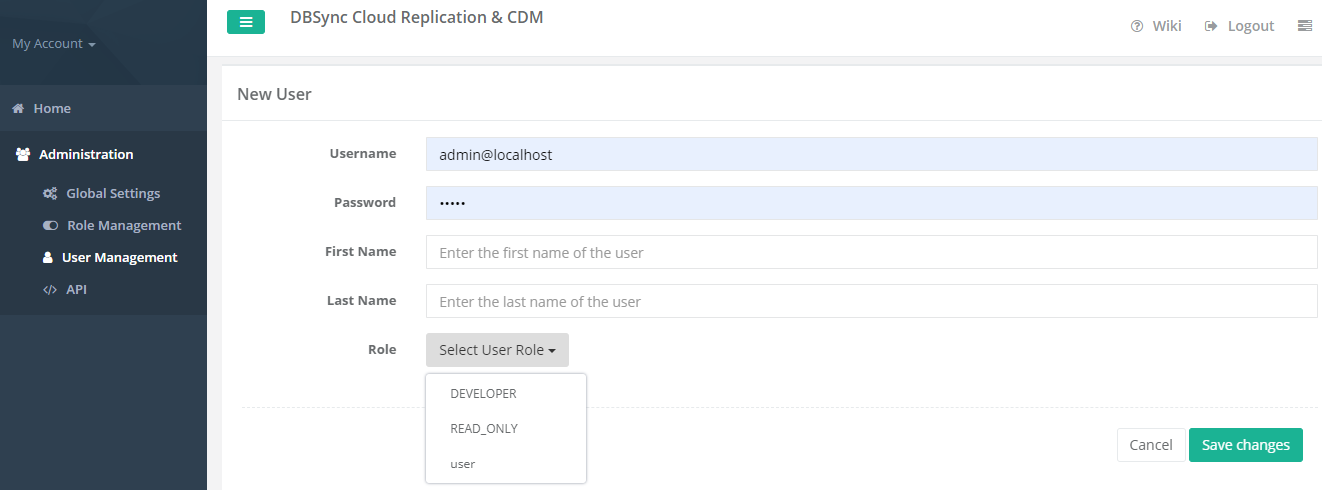Open the top-right list panel icon

pyautogui.click(x=1304, y=26)
